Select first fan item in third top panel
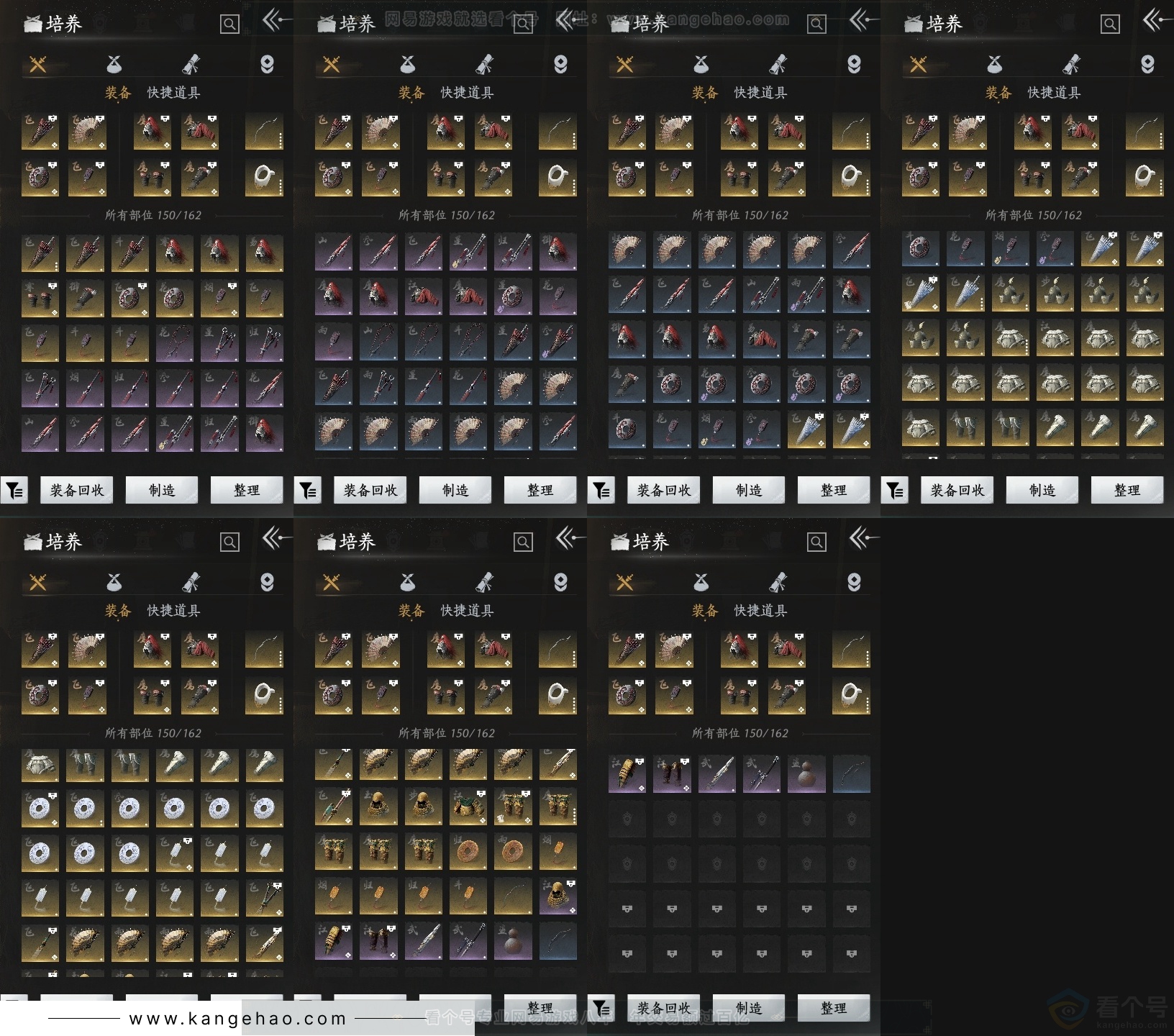The image size is (1174, 1036). click(x=627, y=251)
